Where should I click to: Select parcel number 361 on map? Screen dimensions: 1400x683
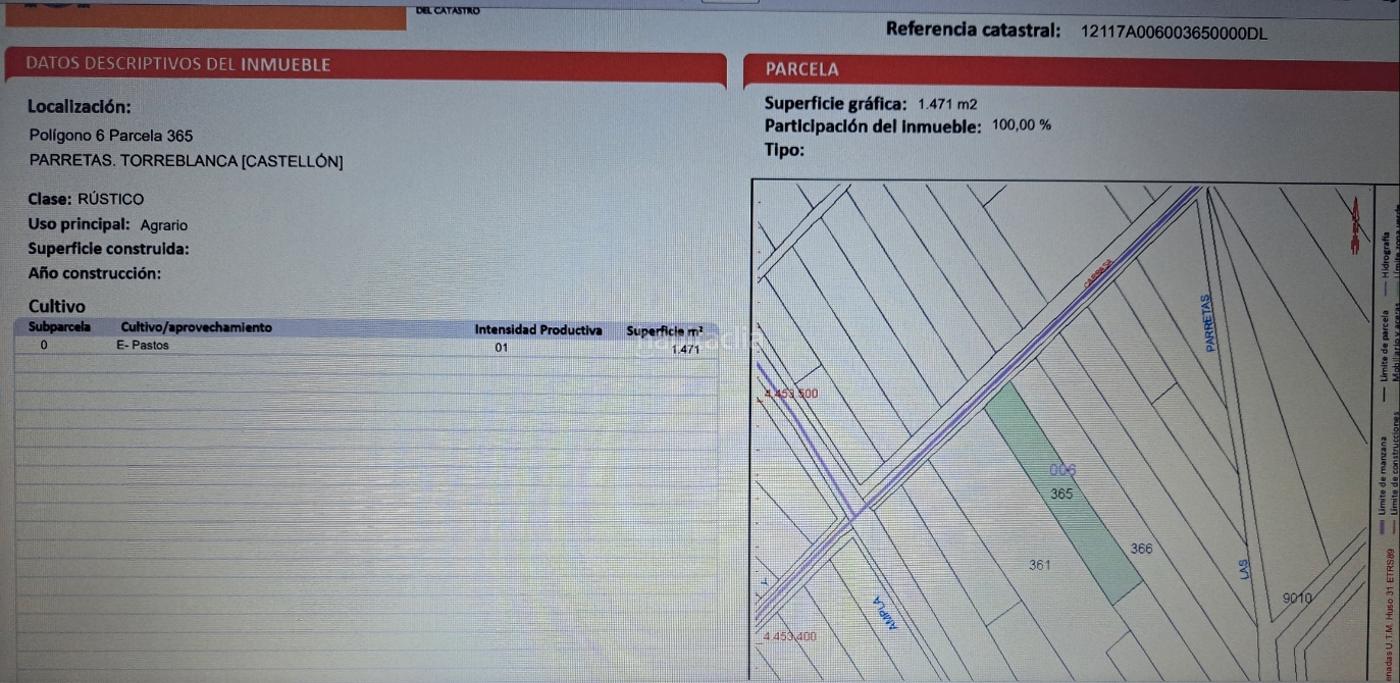point(1040,566)
